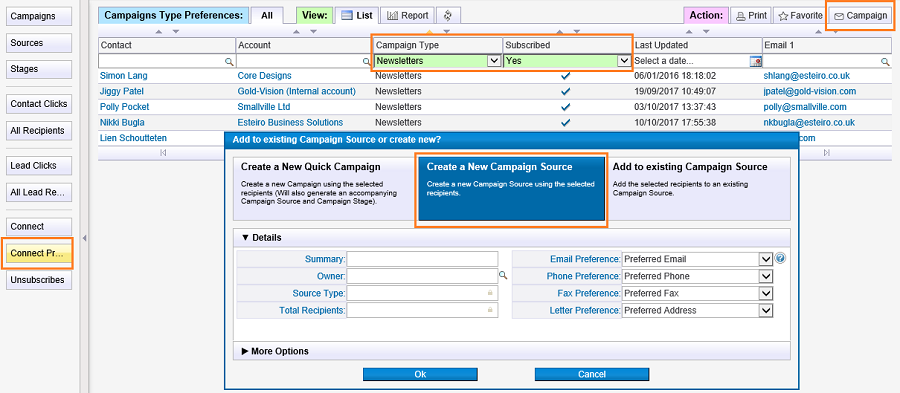Click the refresh icon next to Report
Viewport: 900px width, 393px height.
pos(448,15)
